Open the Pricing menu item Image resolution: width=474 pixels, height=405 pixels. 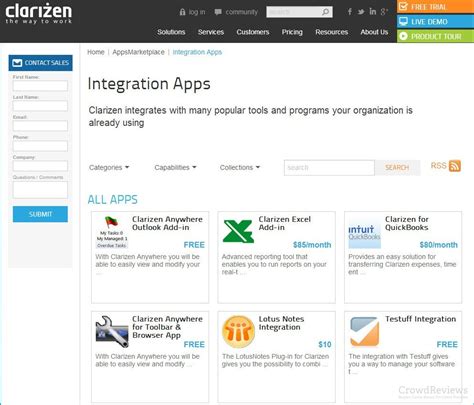[292, 32]
